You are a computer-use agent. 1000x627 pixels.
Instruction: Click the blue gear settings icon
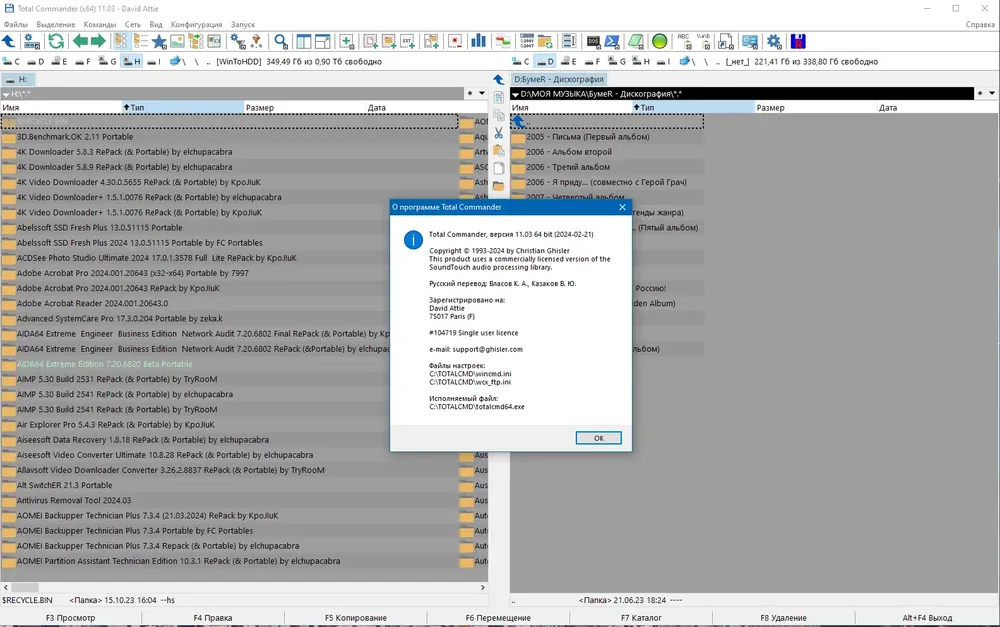pyautogui.click(x=774, y=41)
